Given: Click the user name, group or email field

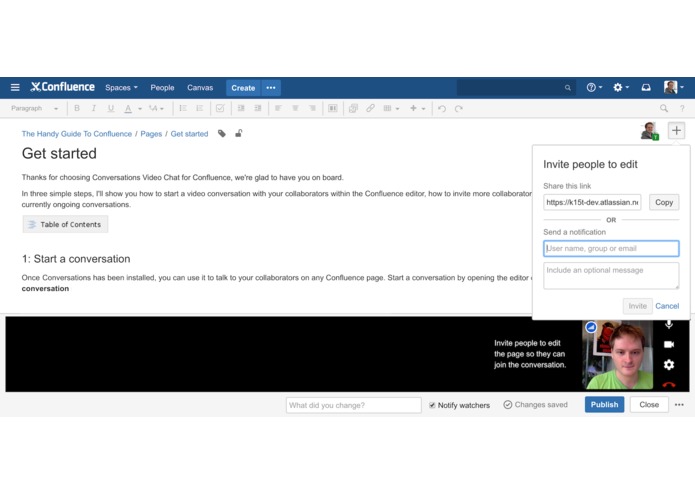Looking at the screenshot, I should pyautogui.click(x=611, y=249).
